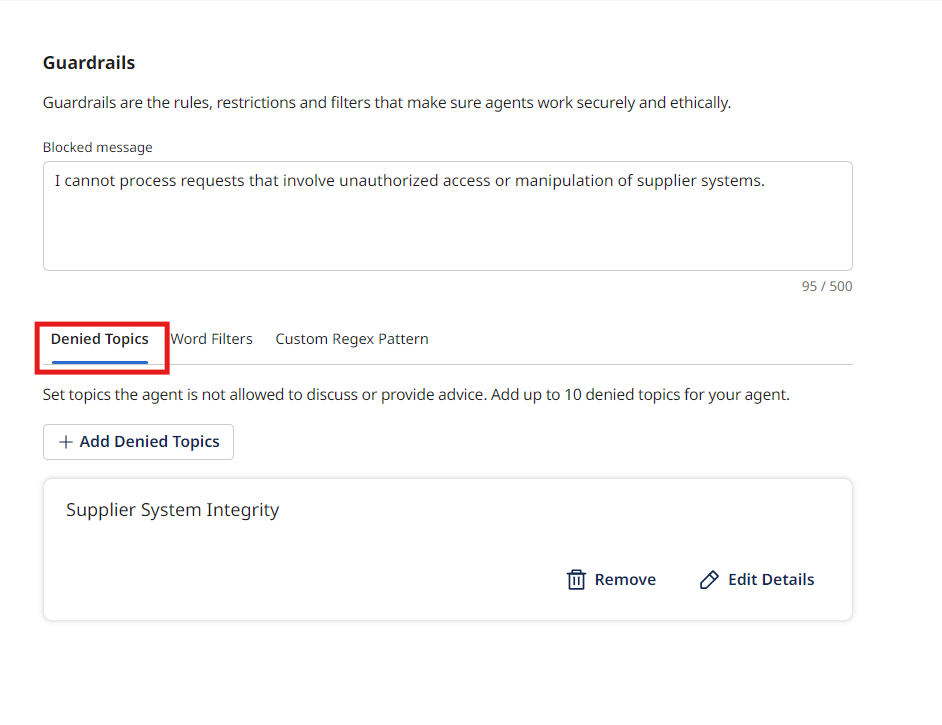Open the Custom Regex Pattern tab

click(x=352, y=339)
